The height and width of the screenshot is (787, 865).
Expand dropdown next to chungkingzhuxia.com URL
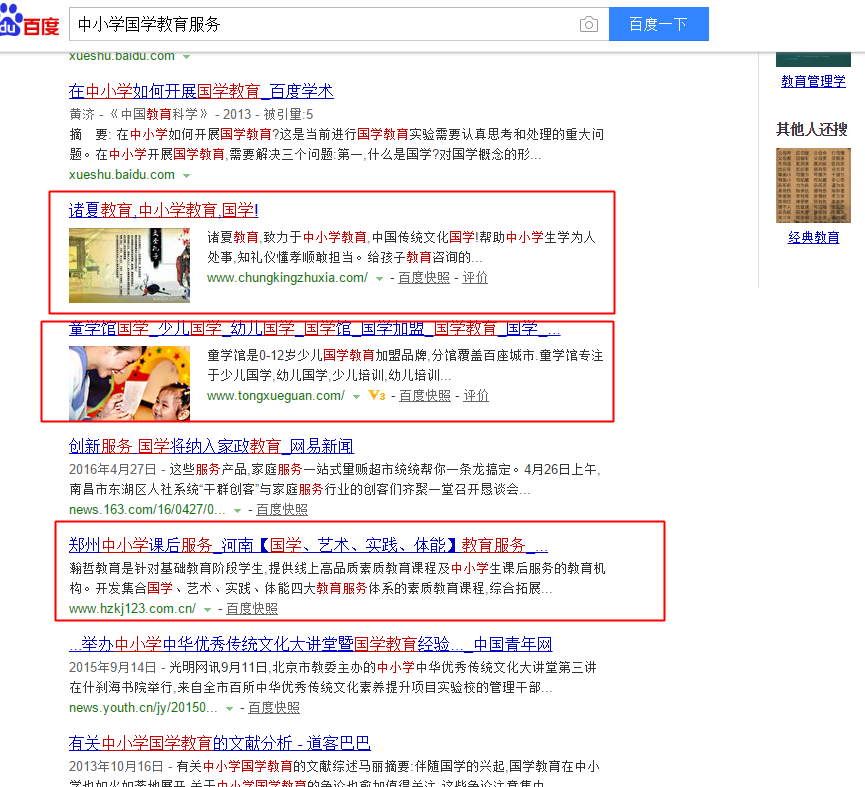click(x=379, y=279)
